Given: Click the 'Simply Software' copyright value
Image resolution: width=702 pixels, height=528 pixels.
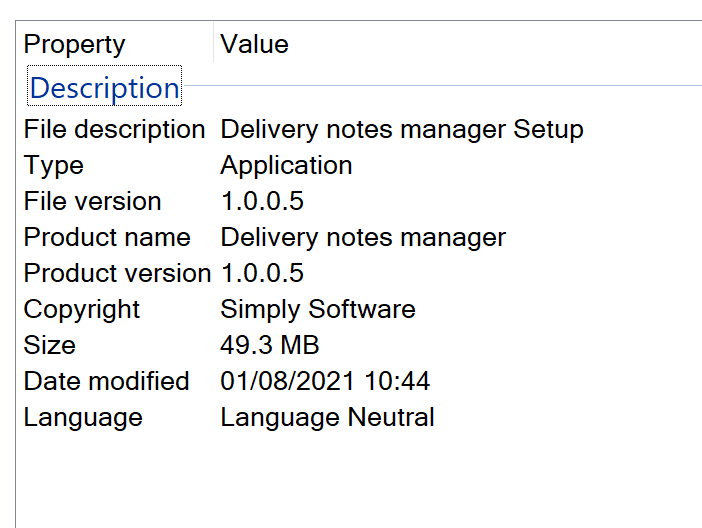Looking at the screenshot, I should point(317,310).
